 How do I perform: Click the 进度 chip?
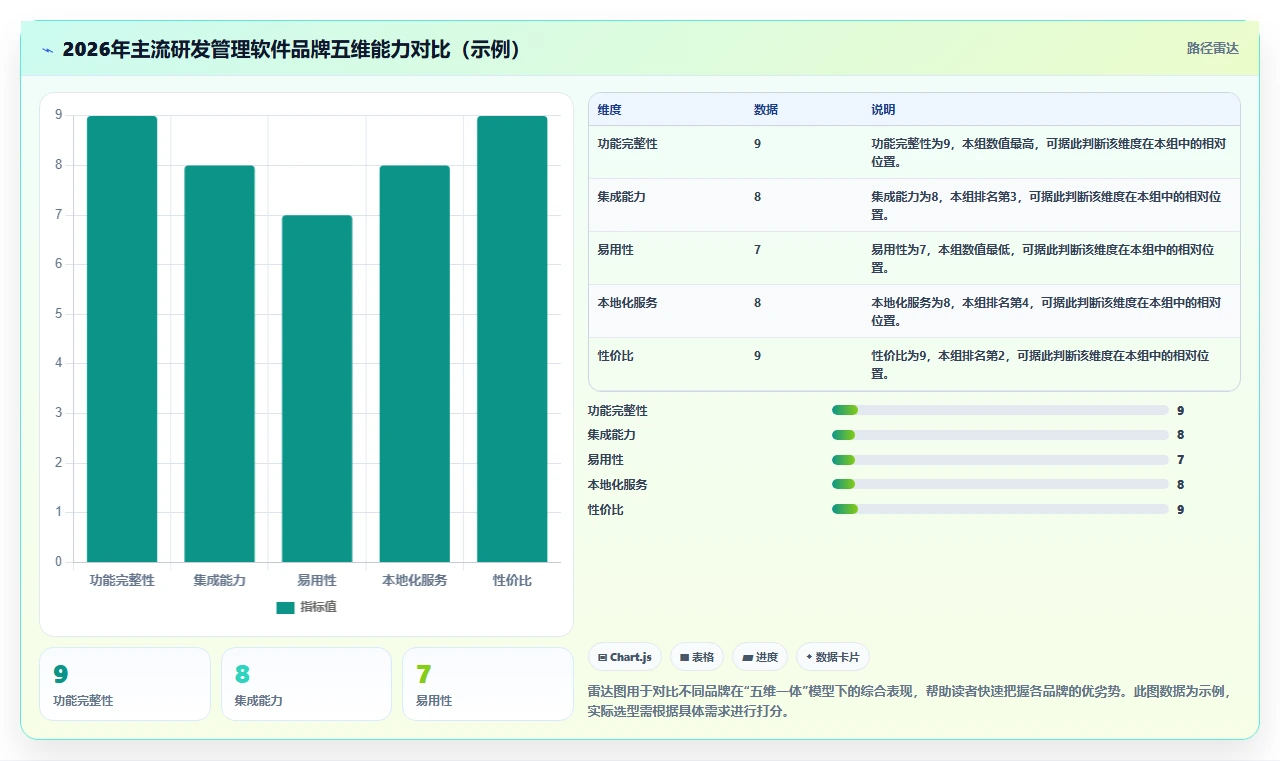(x=760, y=657)
